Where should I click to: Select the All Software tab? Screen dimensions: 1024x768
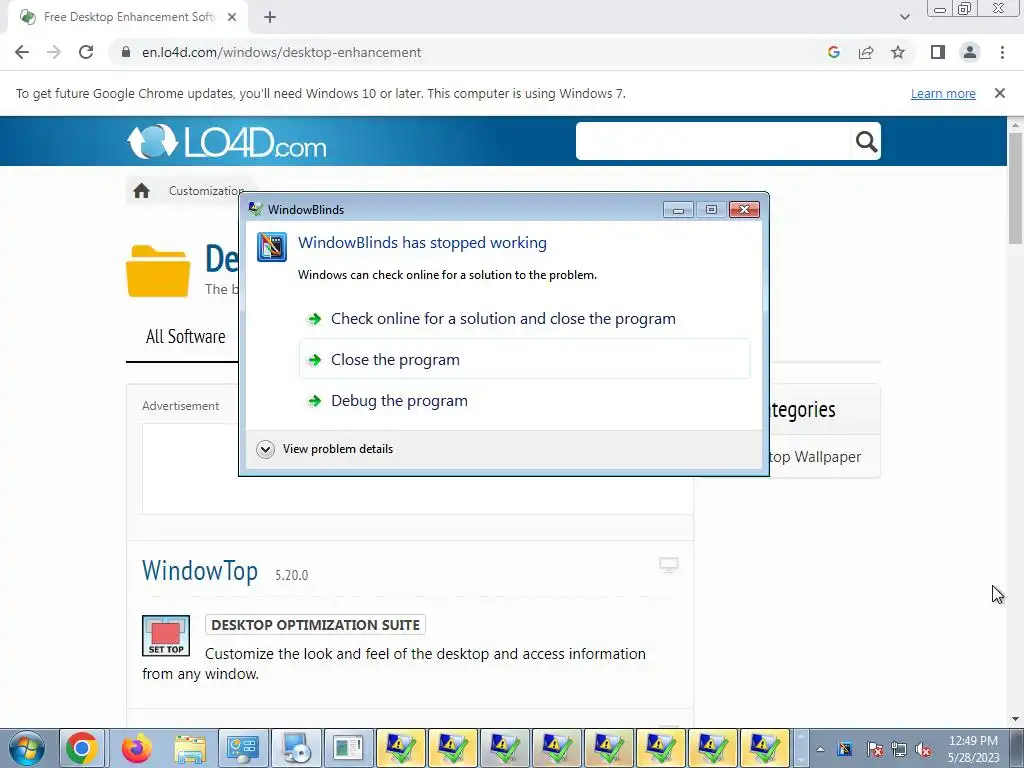185,337
